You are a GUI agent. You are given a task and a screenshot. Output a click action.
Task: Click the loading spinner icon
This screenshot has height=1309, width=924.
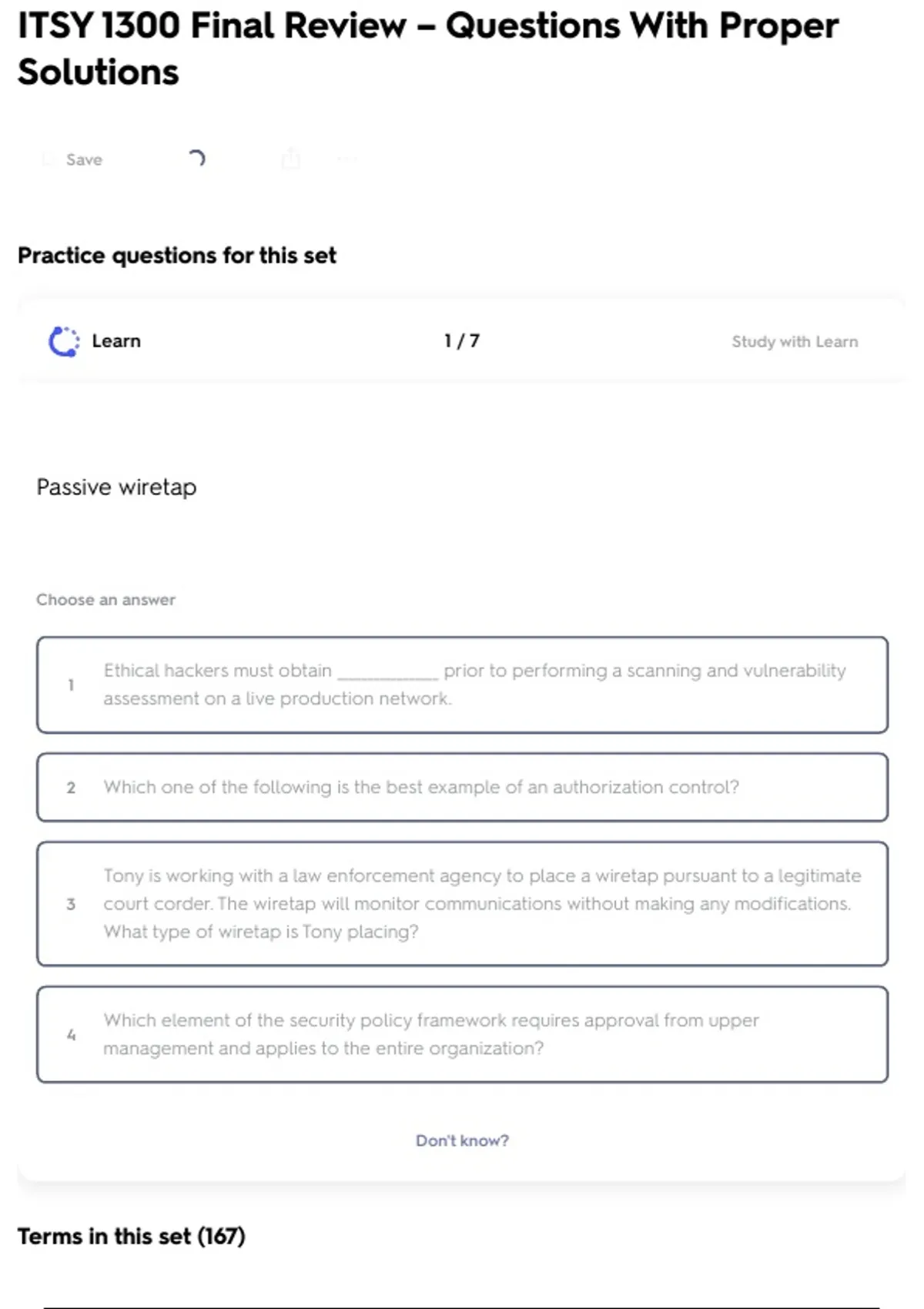(x=196, y=159)
